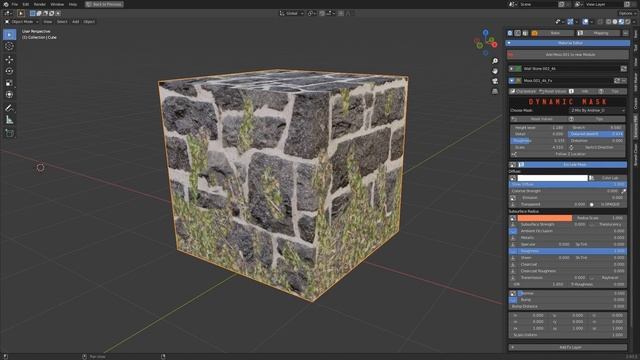The width and height of the screenshot is (640, 360).
Task: Open the editor type dropdown
Action: (9, 13)
